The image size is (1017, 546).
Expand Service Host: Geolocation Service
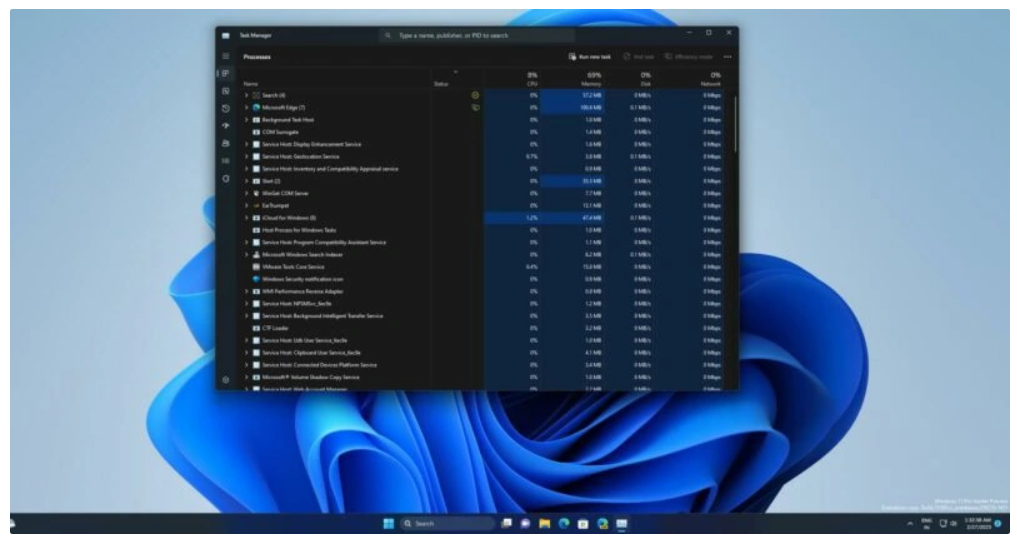tap(246, 156)
